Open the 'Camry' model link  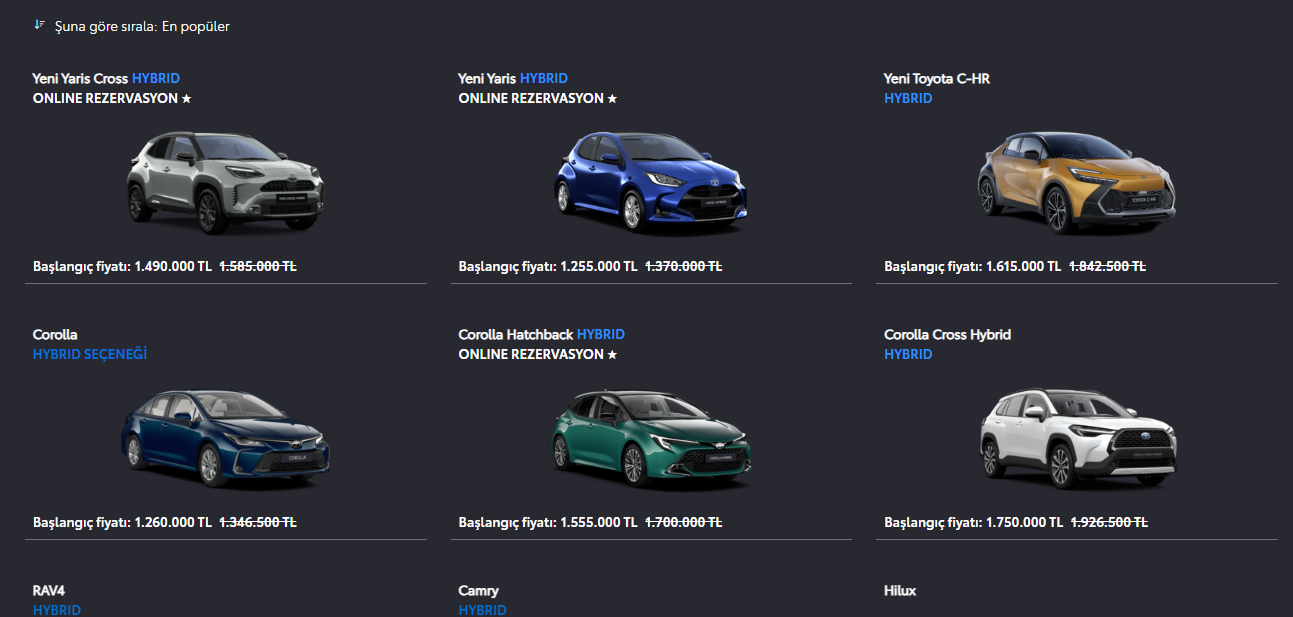(479, 590)
